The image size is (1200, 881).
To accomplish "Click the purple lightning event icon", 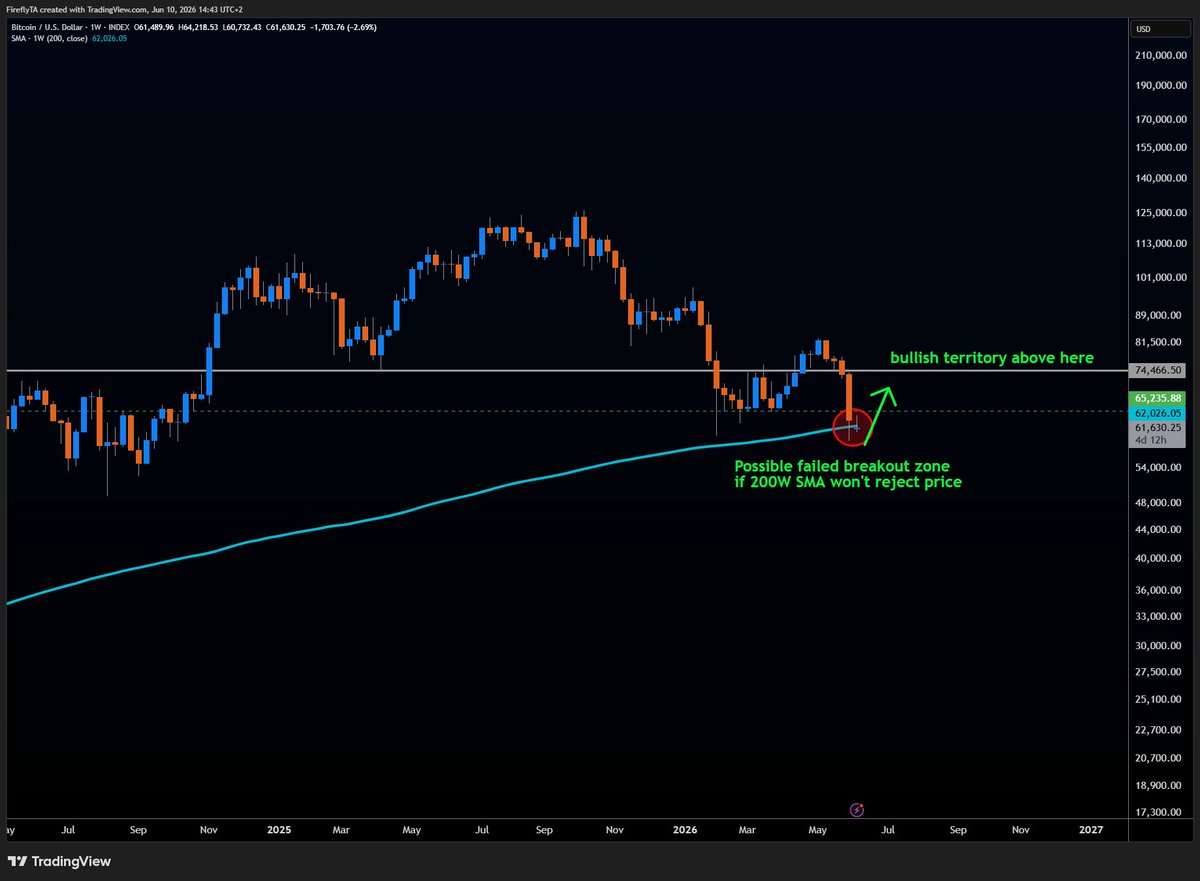I will click(856, 809).
